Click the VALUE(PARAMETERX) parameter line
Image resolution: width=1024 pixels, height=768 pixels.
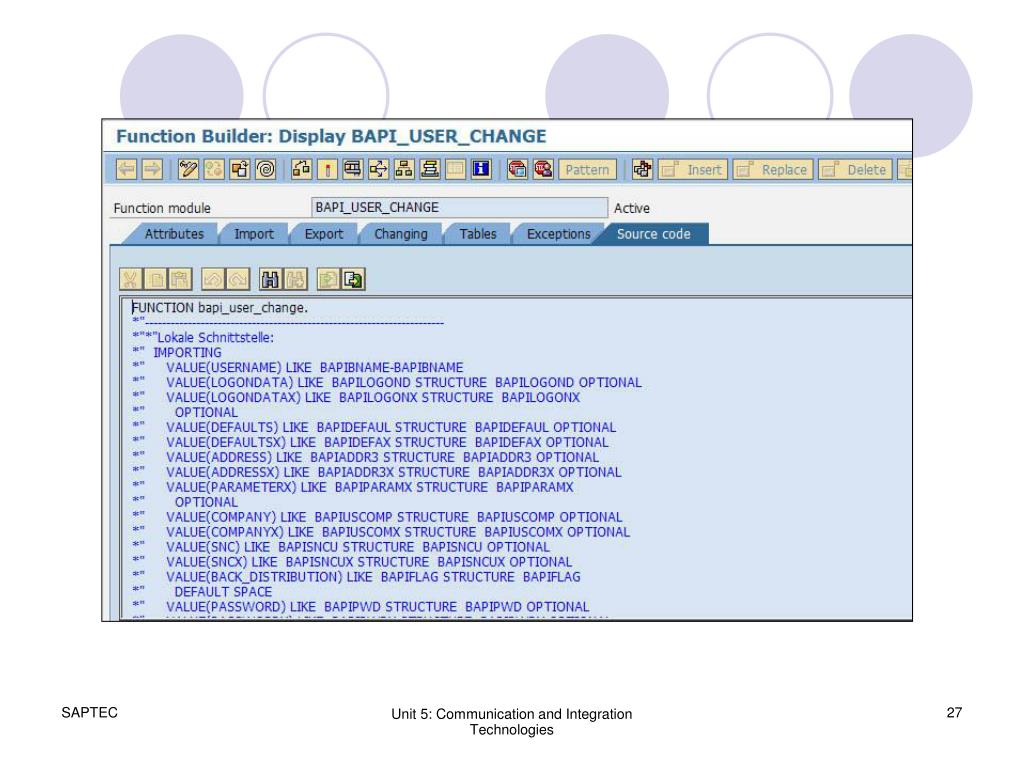click(353, 488)
